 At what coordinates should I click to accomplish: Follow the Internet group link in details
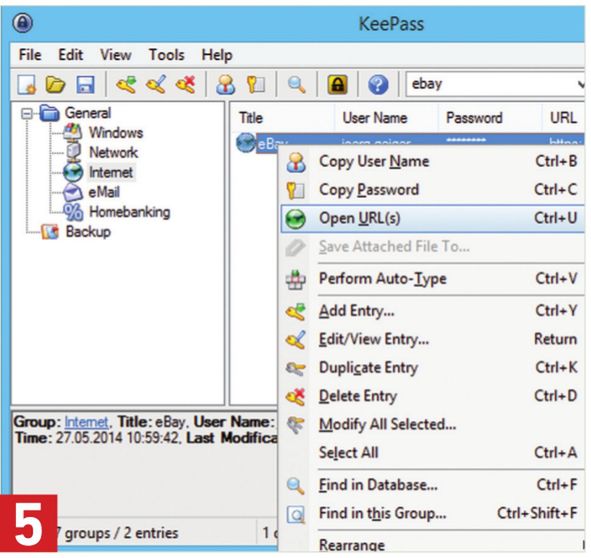tap(86, 422)
